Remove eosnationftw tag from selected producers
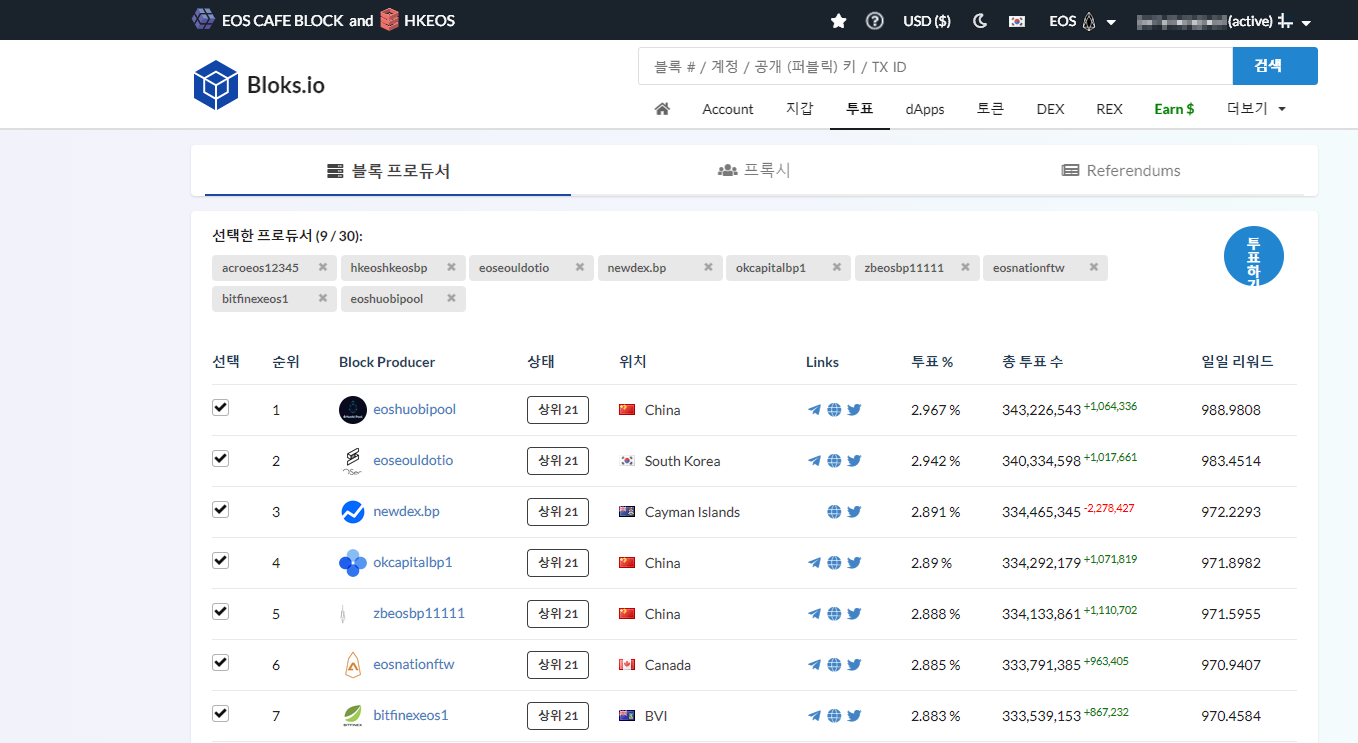Viewport: 1358px width, 743px height. [1093, 267]
